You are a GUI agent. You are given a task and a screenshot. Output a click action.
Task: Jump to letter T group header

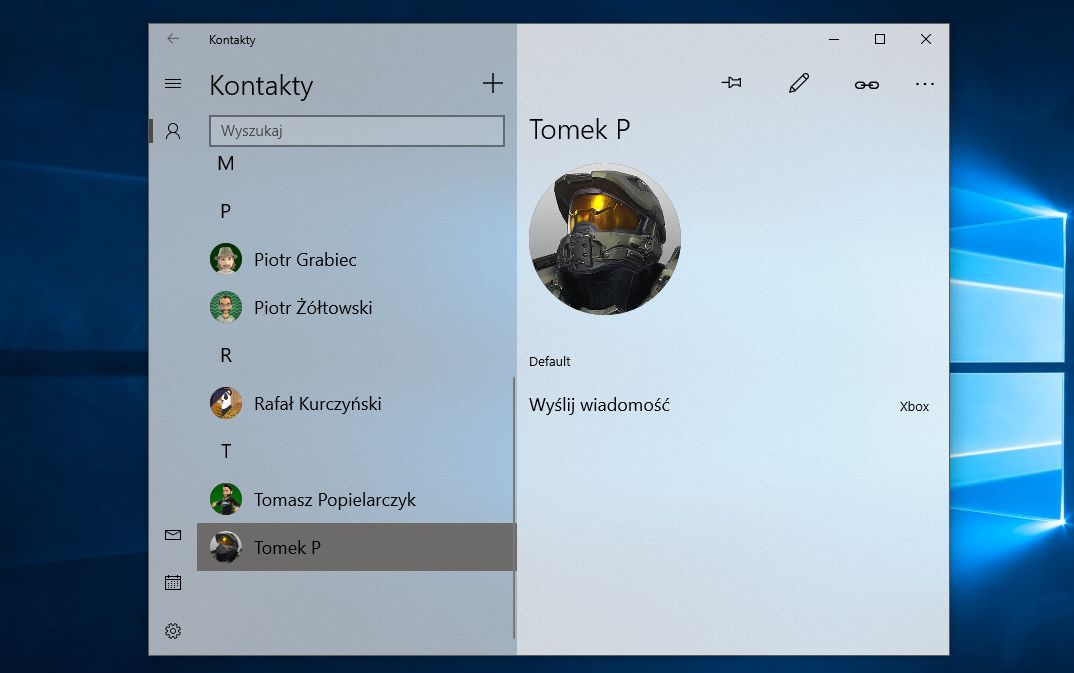[225, 451]
